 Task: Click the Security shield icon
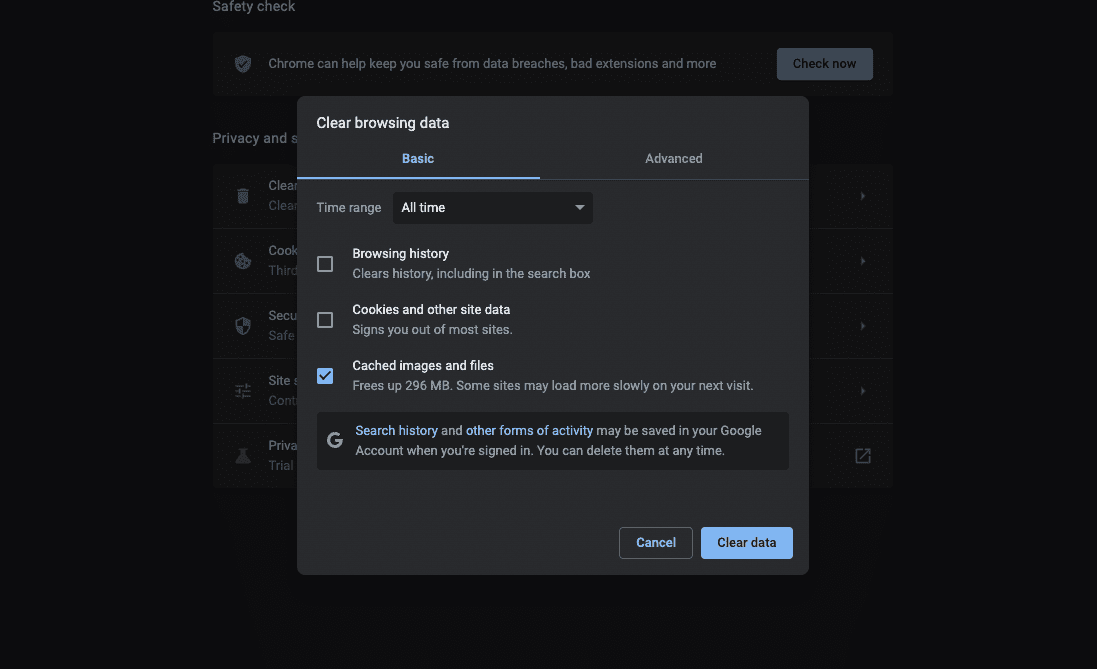click(x=243, y=326)
